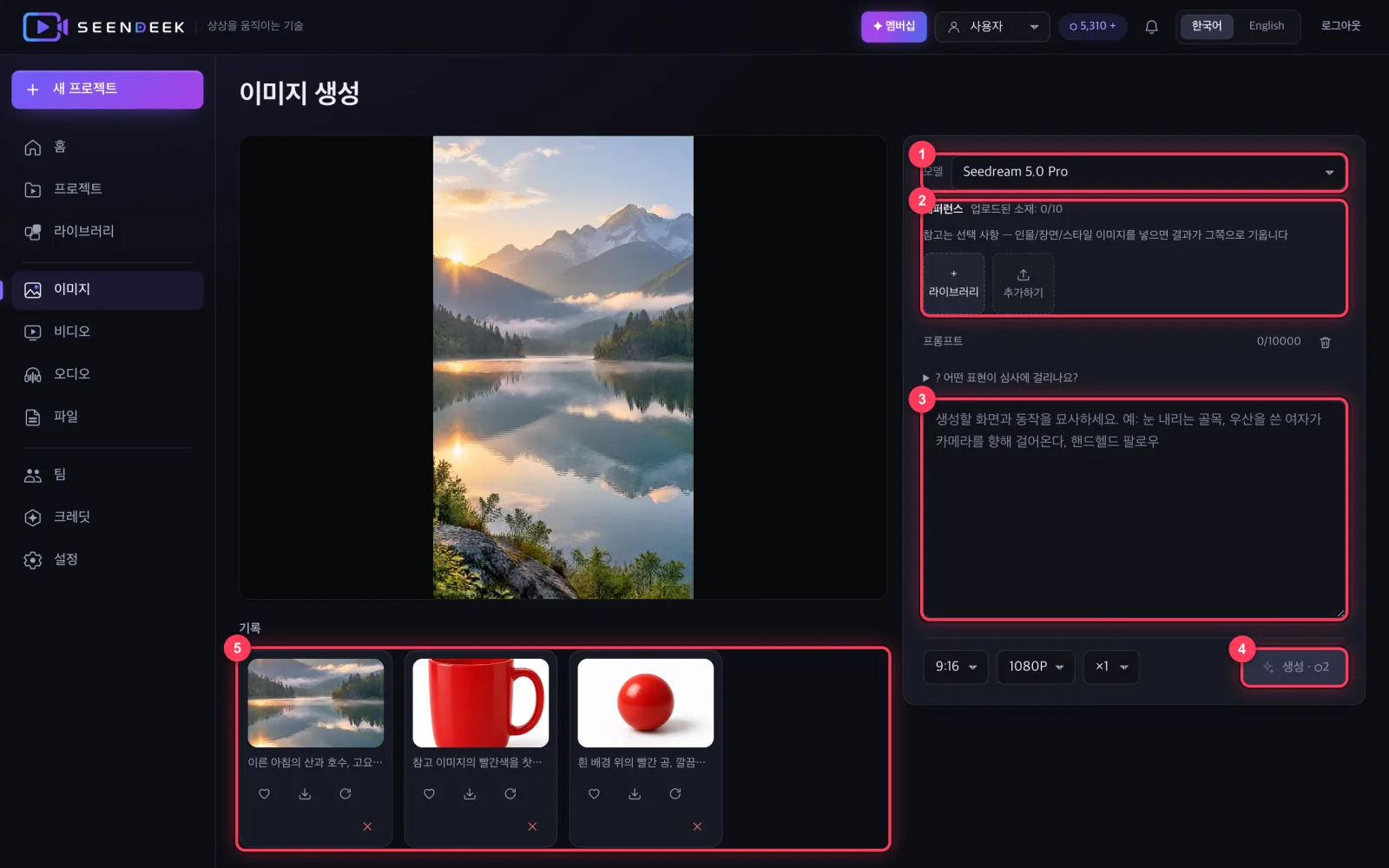Screen dimensions: 1389x868
Task: Open 크레딧 in the sidebar
Action: [108, 517]
